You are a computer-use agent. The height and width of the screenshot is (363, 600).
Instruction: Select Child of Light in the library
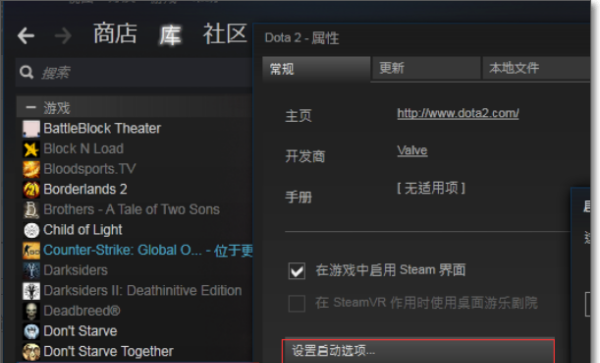click(x=83, y=230)
